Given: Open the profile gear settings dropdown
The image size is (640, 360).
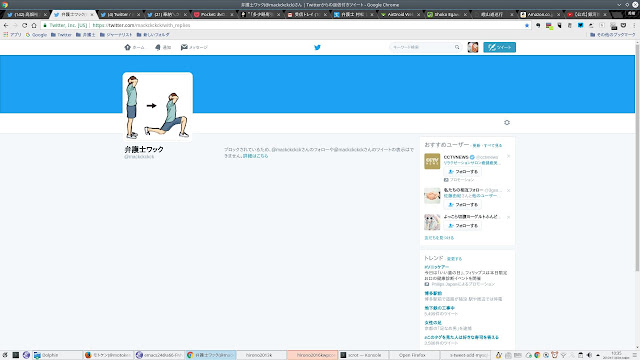Looking at the screenshot, I should 507,122.
